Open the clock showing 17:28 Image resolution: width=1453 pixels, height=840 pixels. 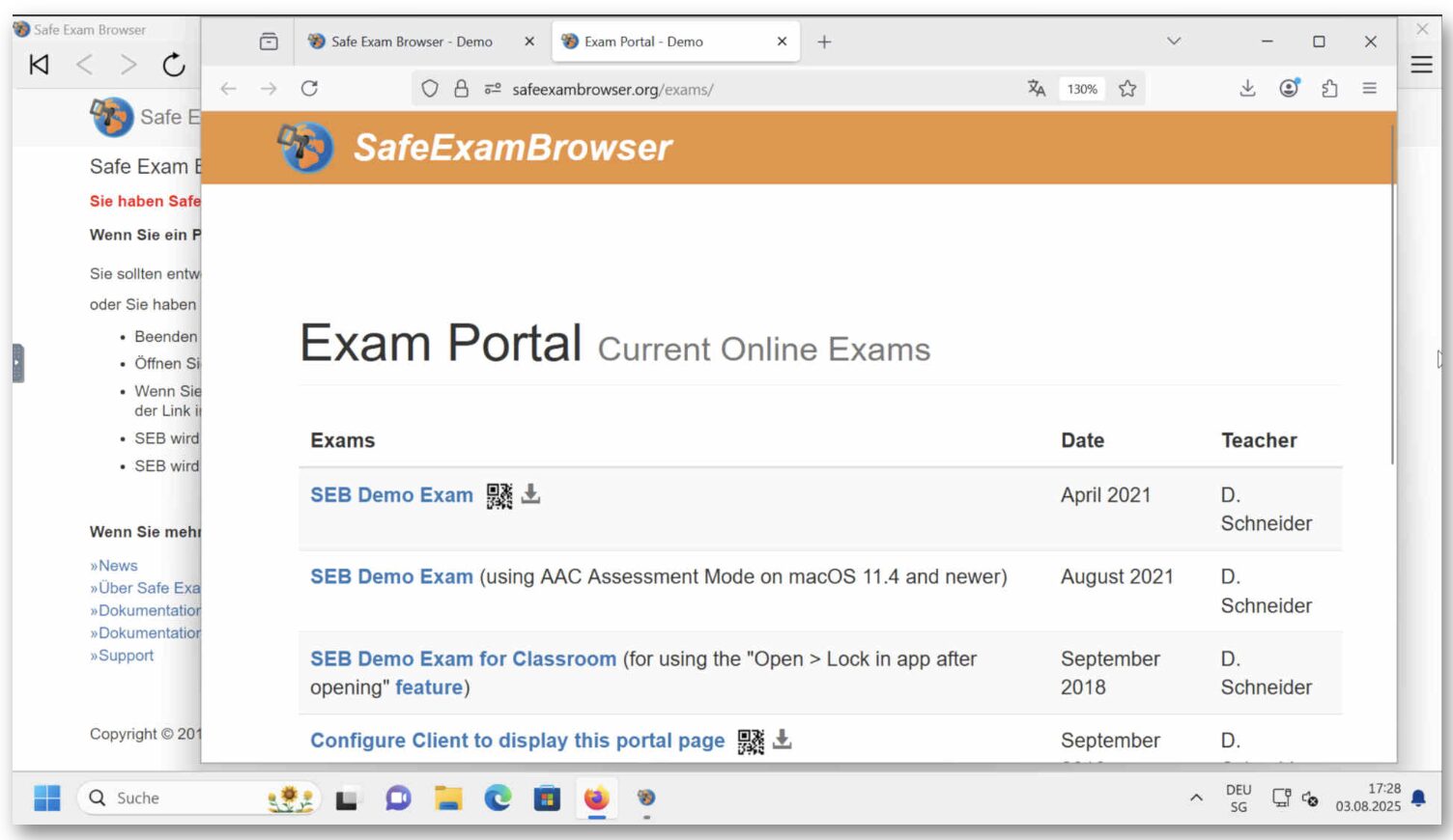click(x=1368, y=798)
